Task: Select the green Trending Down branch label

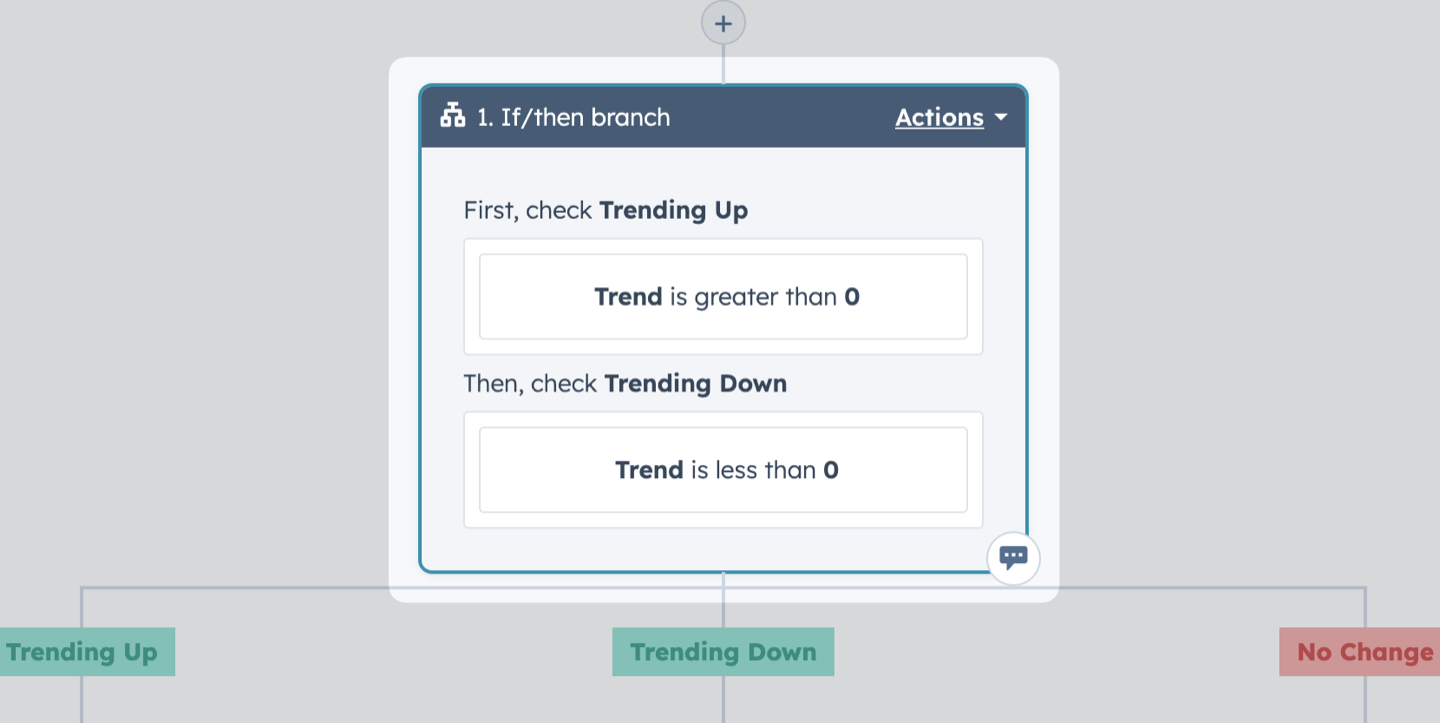Action: (723, 652)
